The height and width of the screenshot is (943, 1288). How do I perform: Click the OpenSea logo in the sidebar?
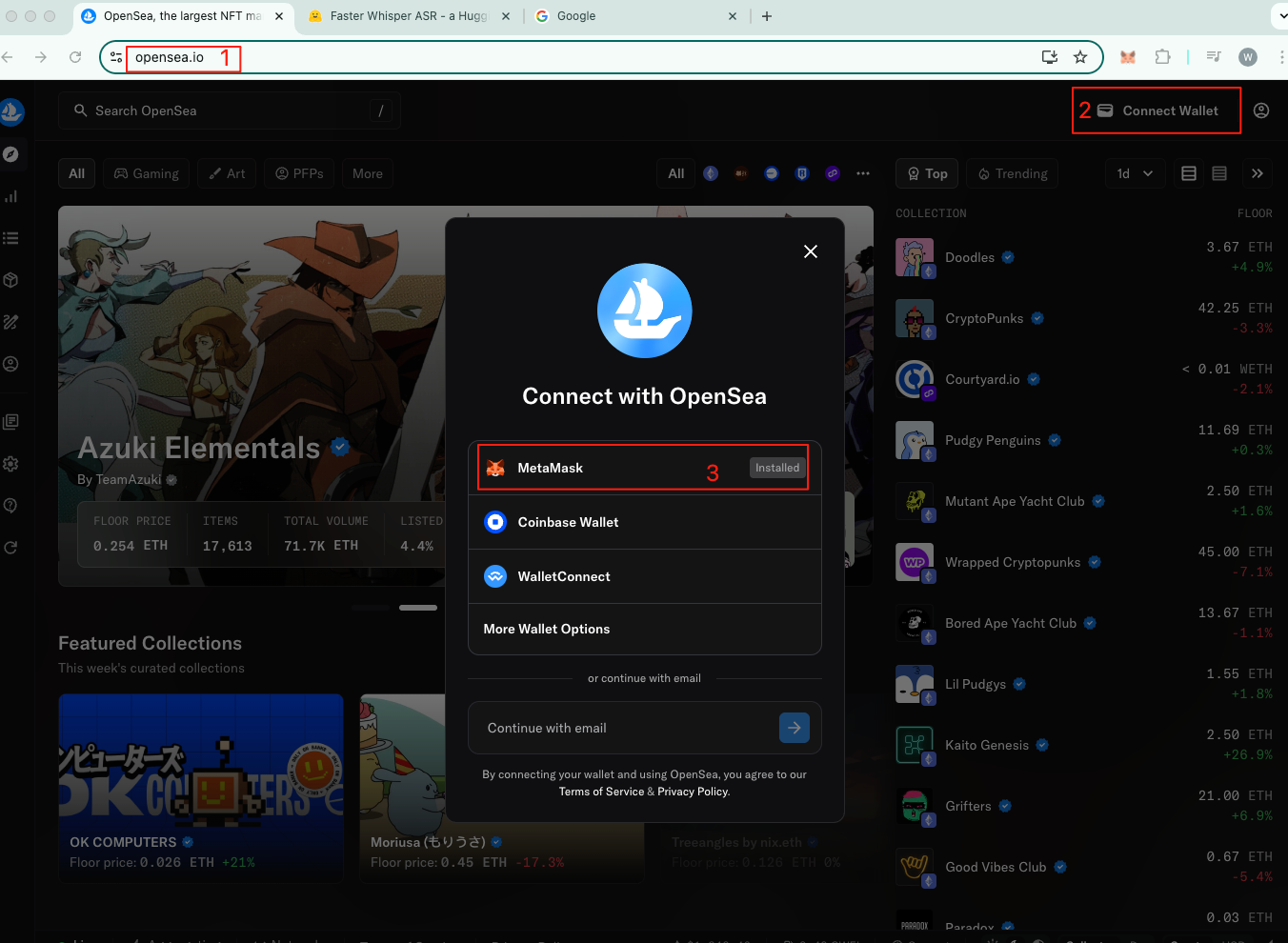pos(11,111)
